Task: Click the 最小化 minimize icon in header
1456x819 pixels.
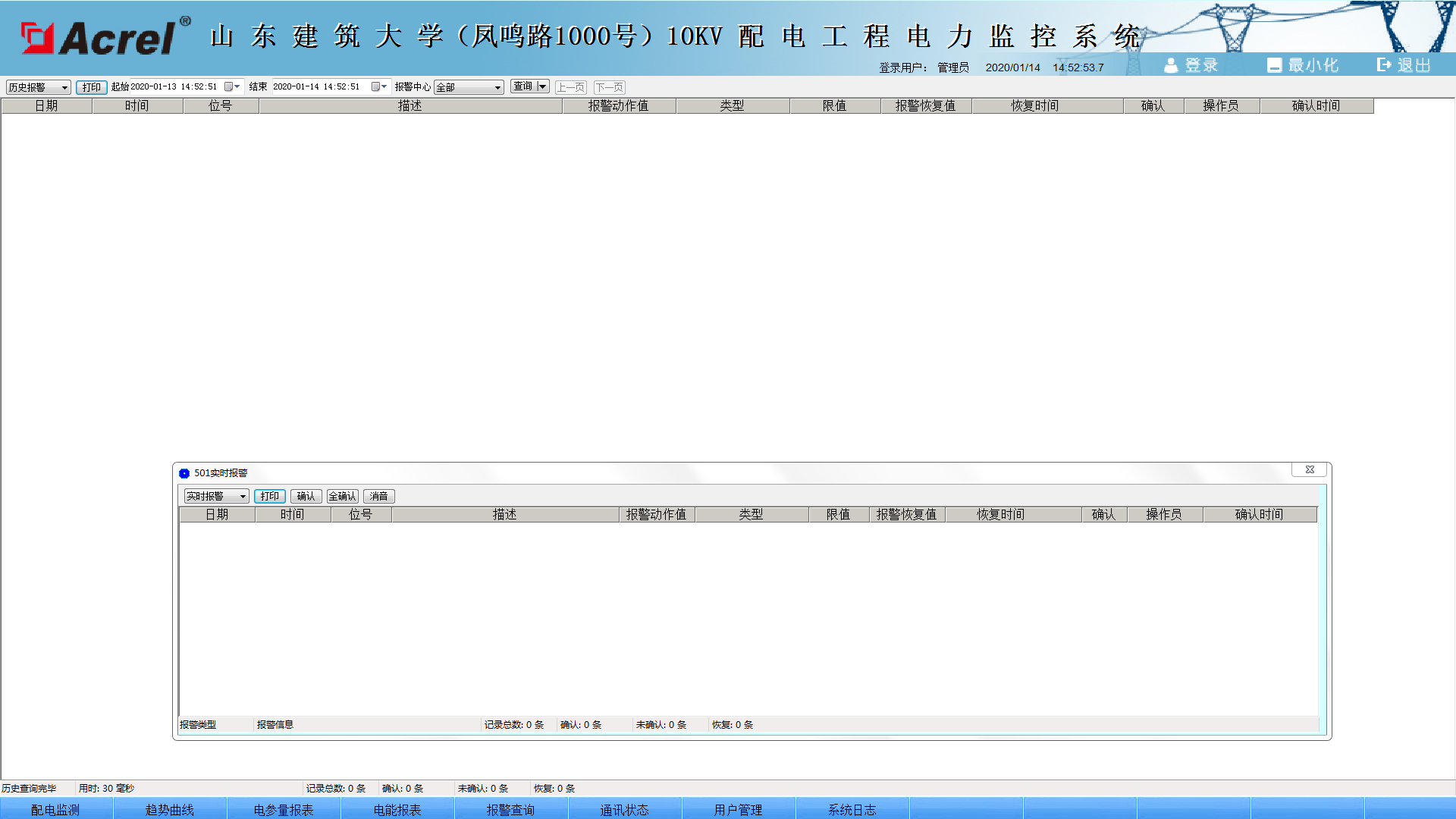Action: 1274,66
